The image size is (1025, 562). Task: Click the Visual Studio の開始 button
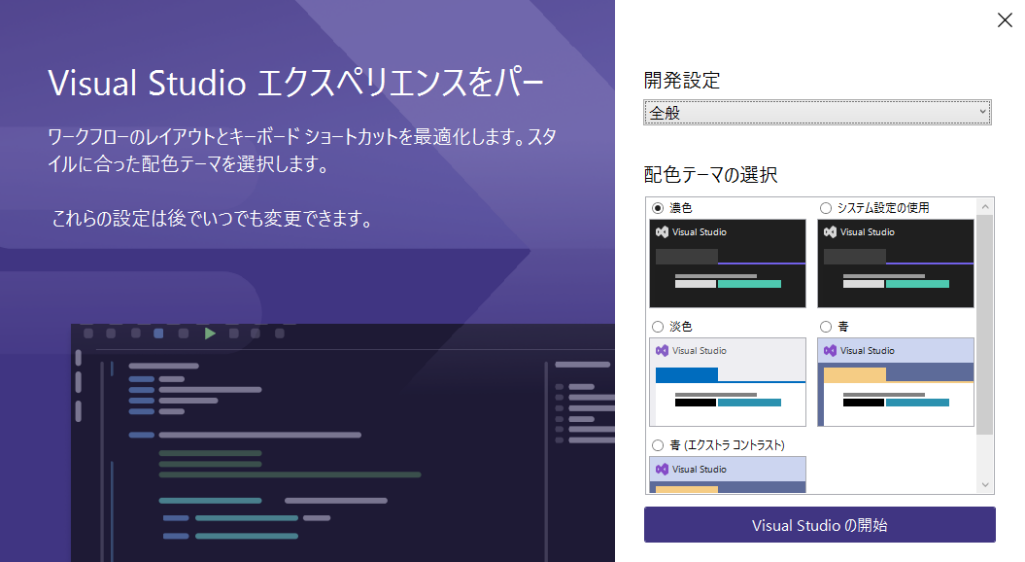tap(820, 525)
